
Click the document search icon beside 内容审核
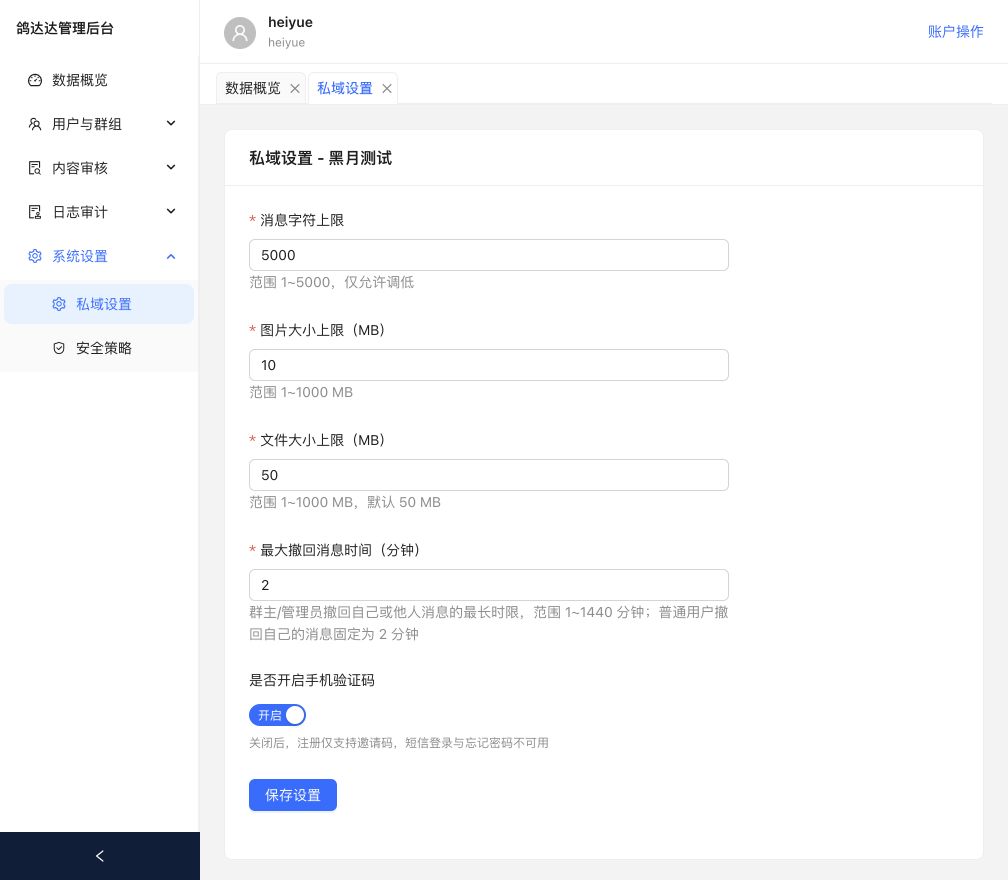(35, 168)
